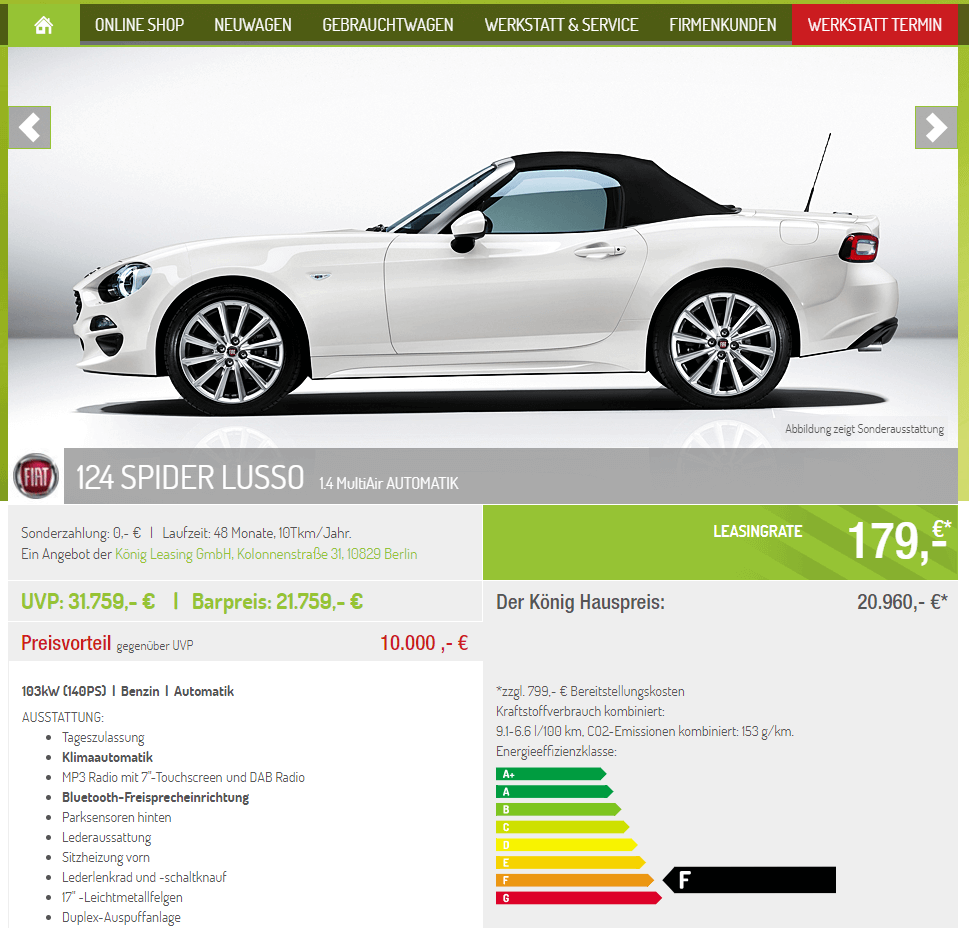Click the Duplex-Auspuffanlage item
The width and height of the screenshot is (969, 928).
click(x=121, y=917)
